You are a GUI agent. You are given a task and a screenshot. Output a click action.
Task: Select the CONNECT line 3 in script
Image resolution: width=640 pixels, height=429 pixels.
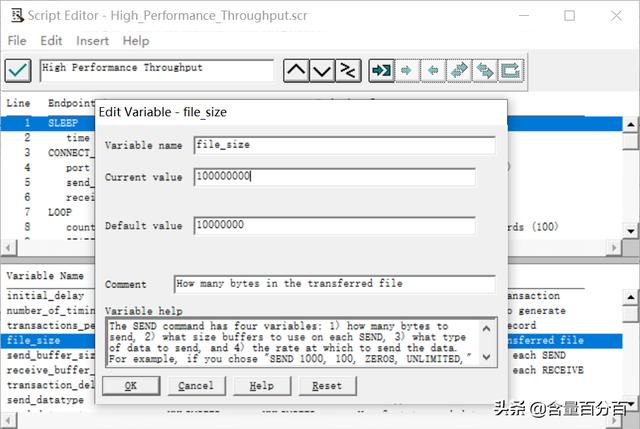[x=69, y=153]
